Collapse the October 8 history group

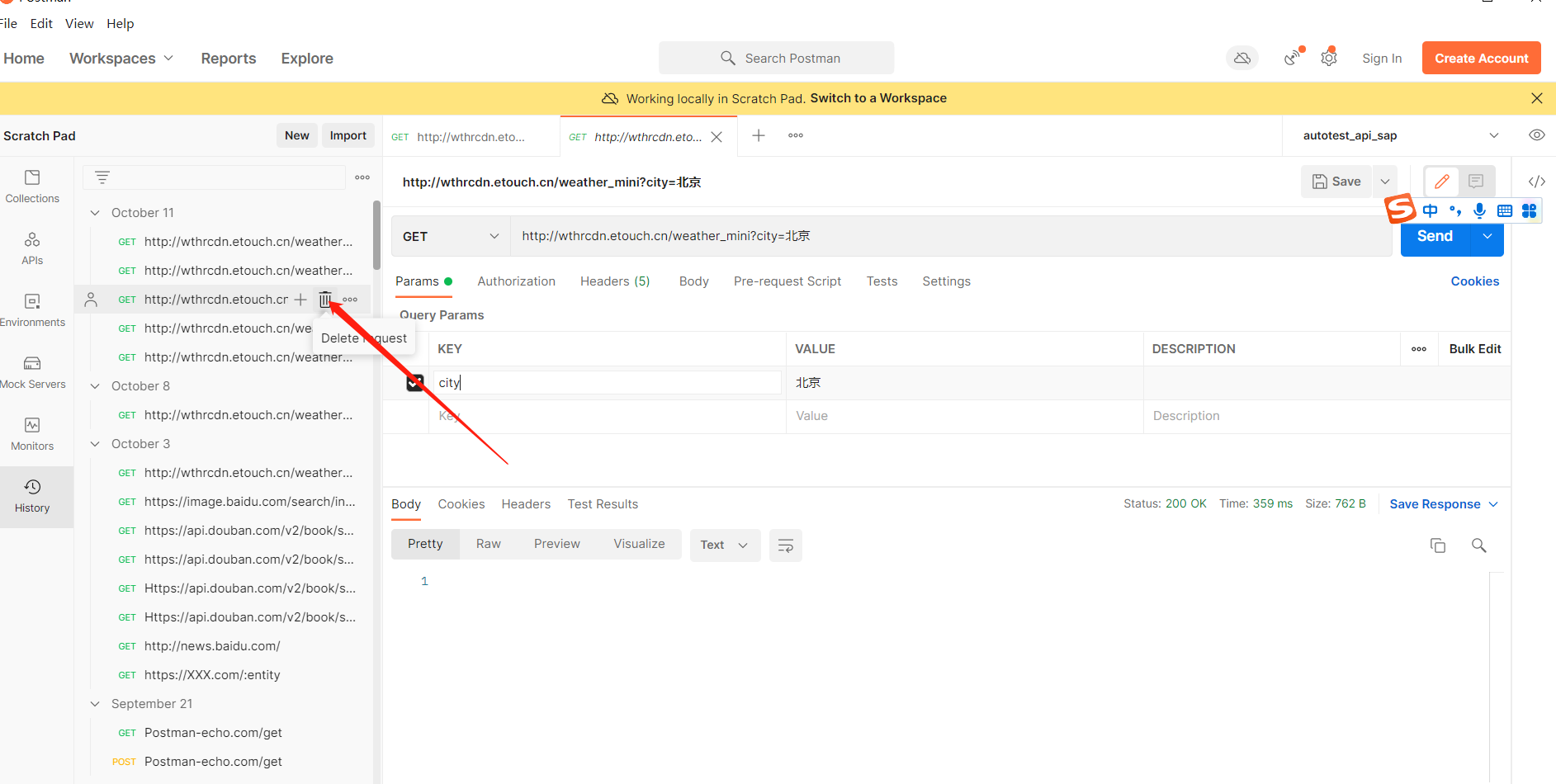point(95,386)
